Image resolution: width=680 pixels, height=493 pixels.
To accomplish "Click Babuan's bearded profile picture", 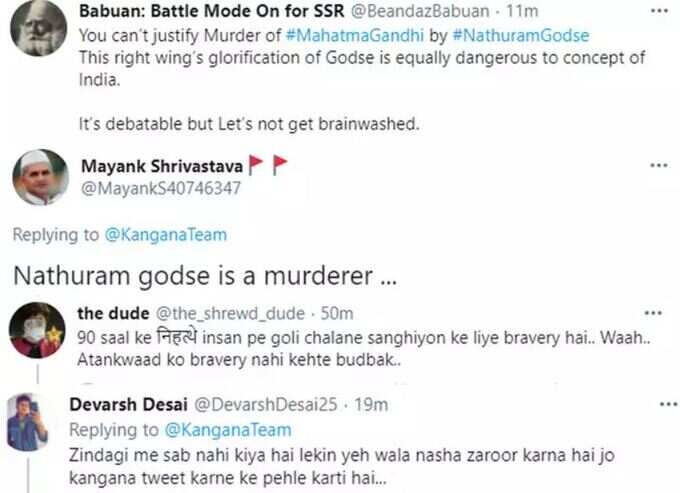I will pos(39,28).
